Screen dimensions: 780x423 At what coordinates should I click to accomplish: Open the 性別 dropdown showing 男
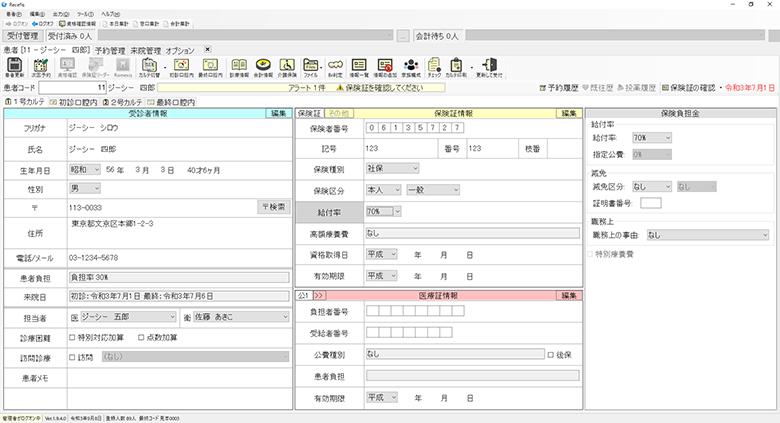point(85,189)
